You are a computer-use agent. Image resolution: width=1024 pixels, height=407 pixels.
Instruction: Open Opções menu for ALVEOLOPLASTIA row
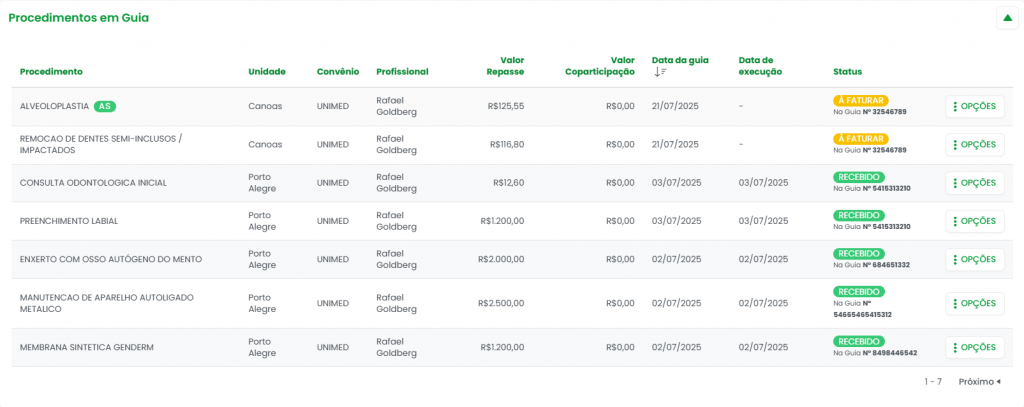[975, 106]
